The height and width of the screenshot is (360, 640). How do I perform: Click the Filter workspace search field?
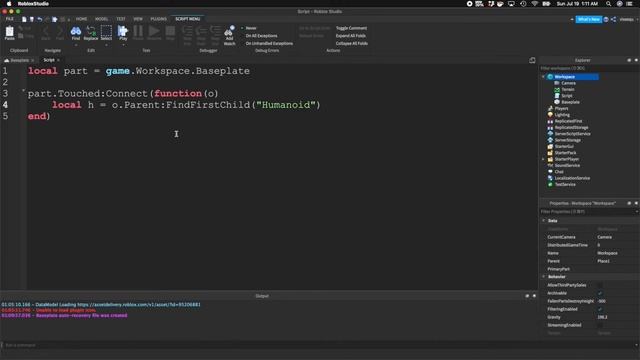coord(589,68)
